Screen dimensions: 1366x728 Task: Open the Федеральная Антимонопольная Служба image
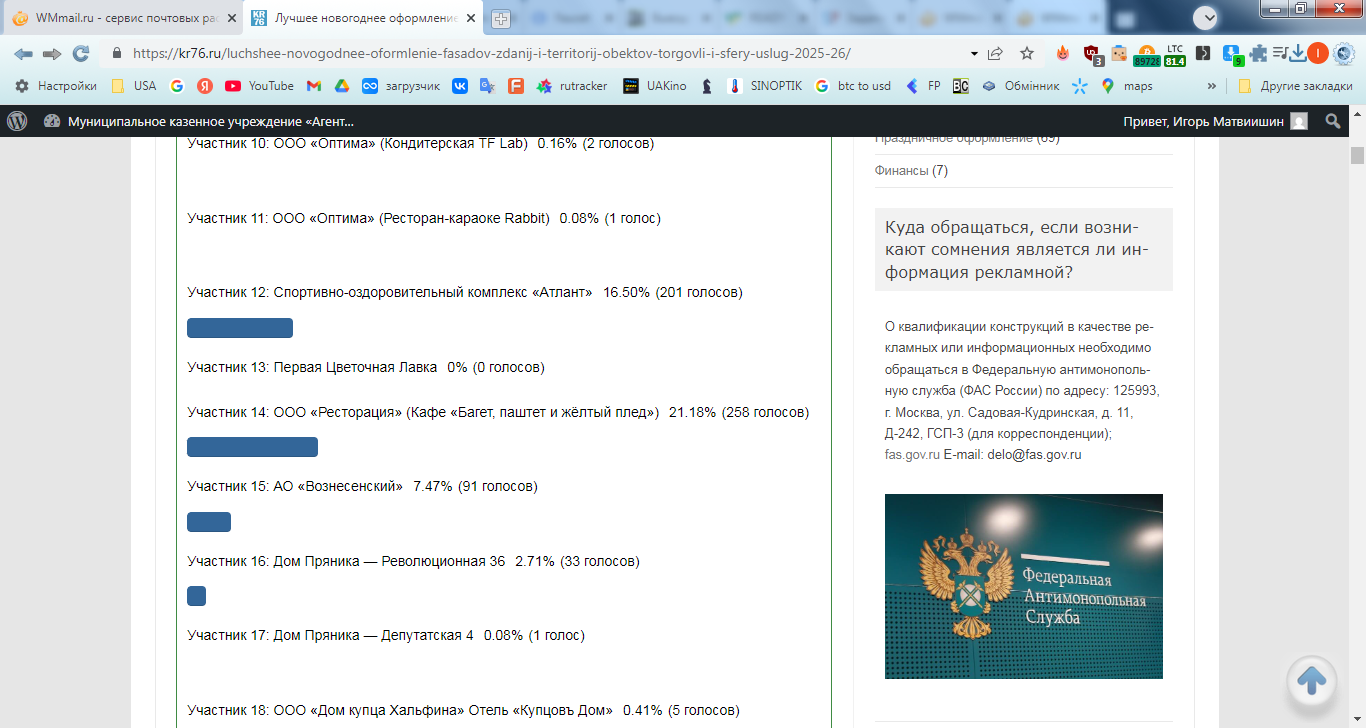[1024, 586]
